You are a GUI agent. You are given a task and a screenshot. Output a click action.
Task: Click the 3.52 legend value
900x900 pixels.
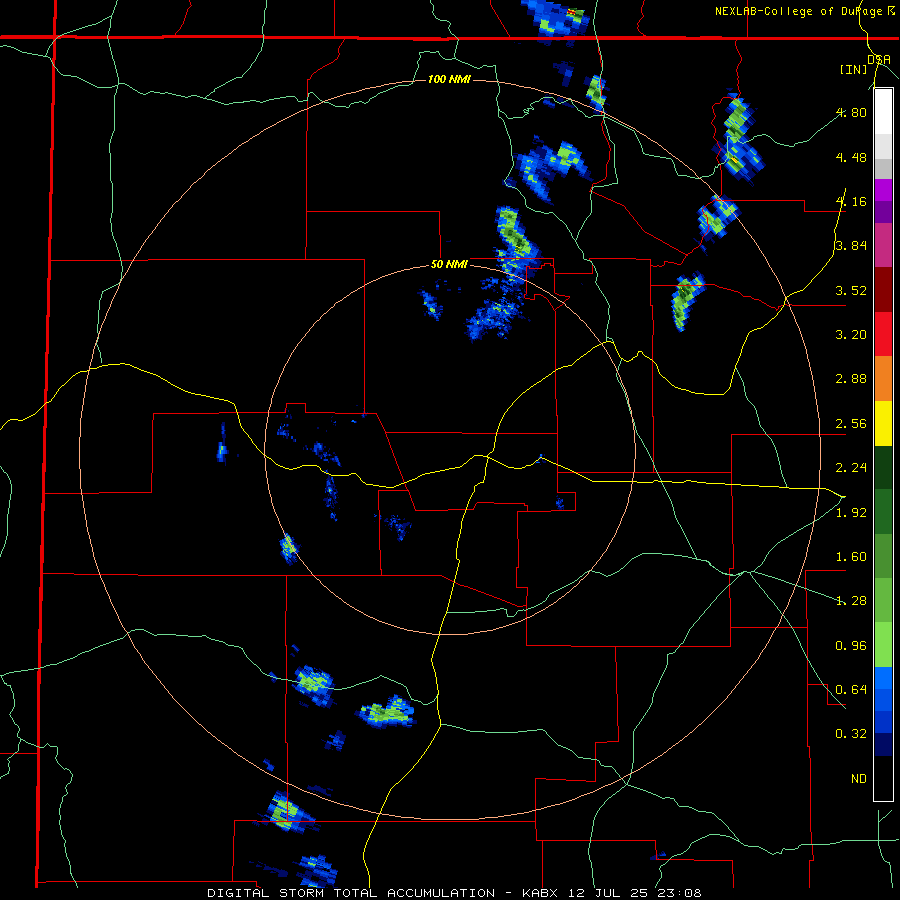852,290
